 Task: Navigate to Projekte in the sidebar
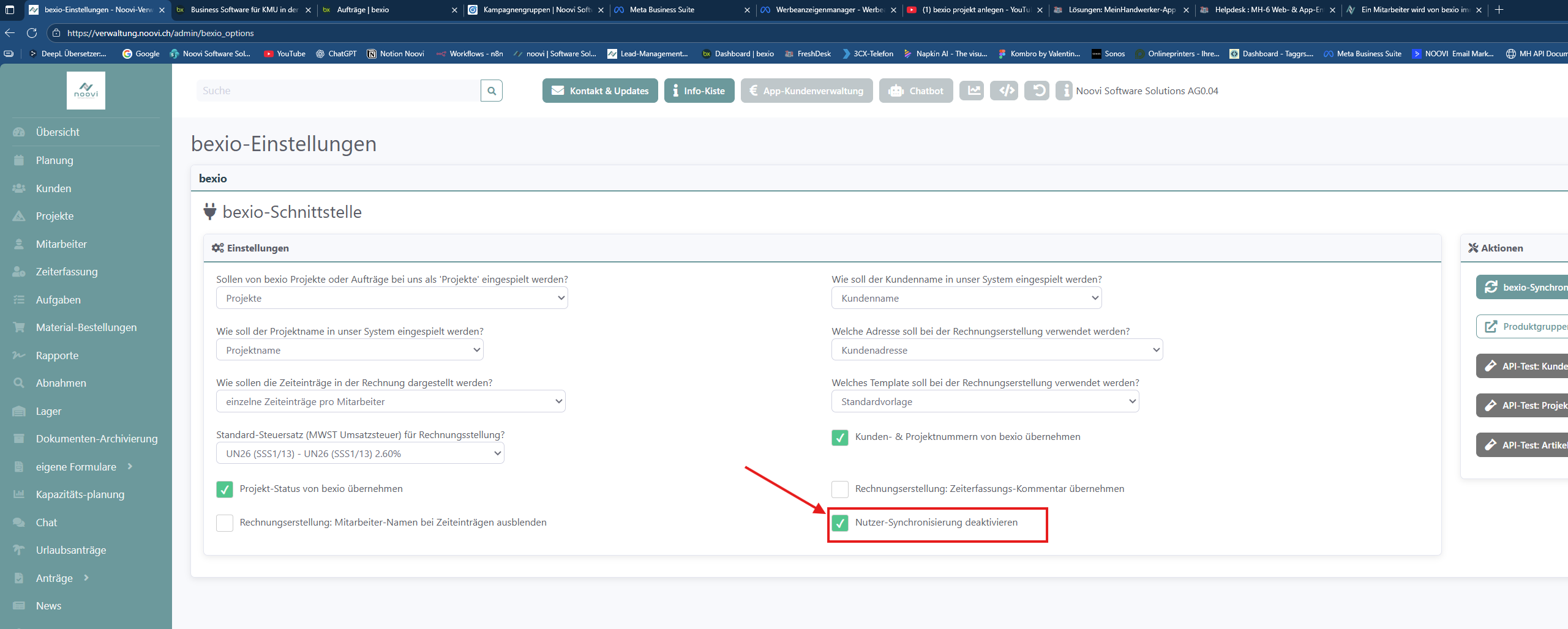coord(54,216)
